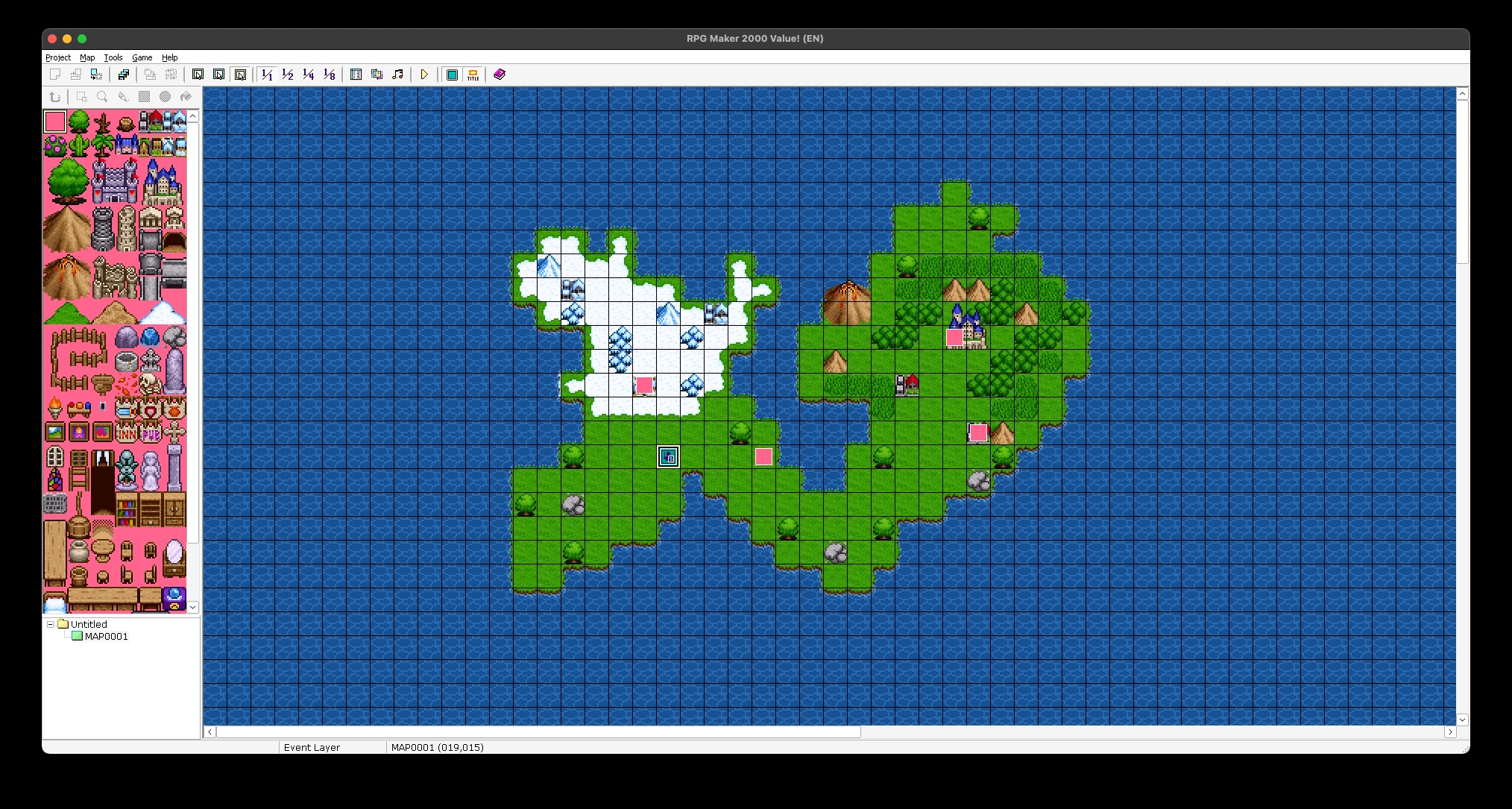
Task: Enable the Title screen display option
Action: point(473,74)
